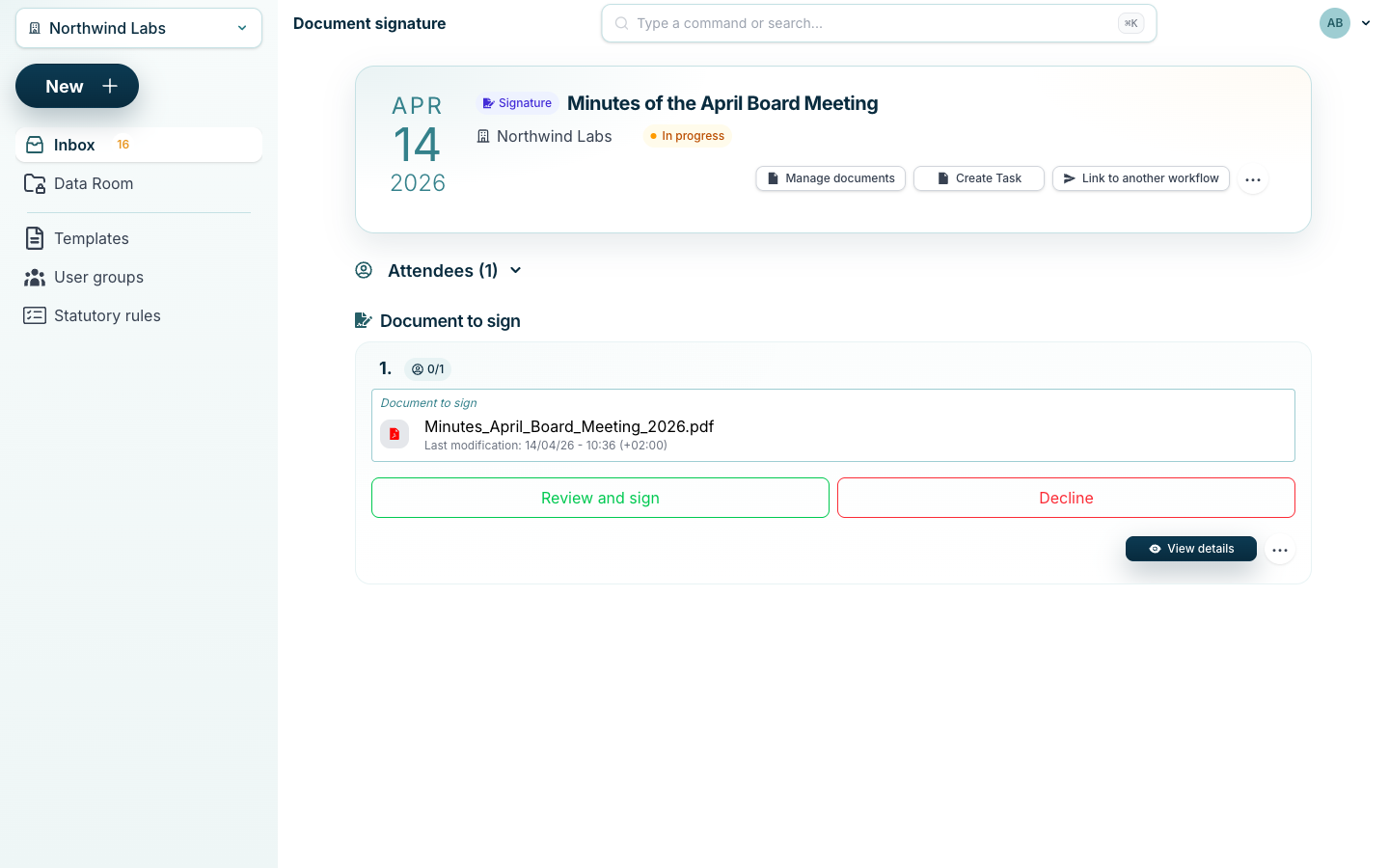Click Review and sign button
1389x868 pixels.
600,498
